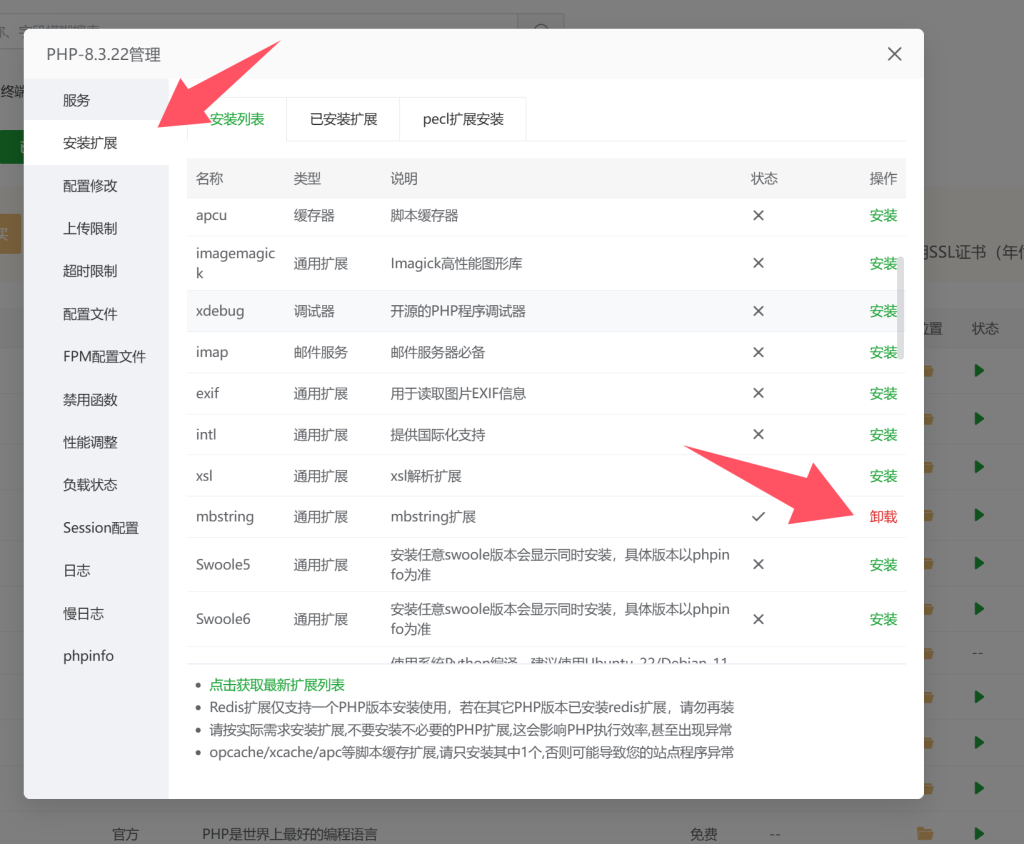This screenshot has width=1024, height=844.
Task: Install the imagemagick extension
Action: tap(883, 263)
